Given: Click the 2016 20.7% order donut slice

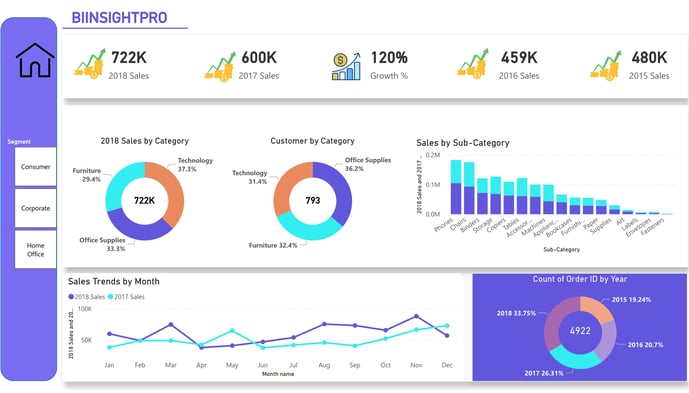Looking at the screenshot, I should pos(607,341).
